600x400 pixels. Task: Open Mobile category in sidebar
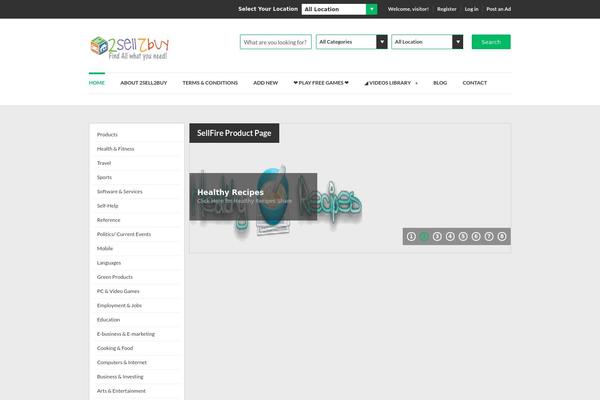pyautogui.click(x=105, y=248)
